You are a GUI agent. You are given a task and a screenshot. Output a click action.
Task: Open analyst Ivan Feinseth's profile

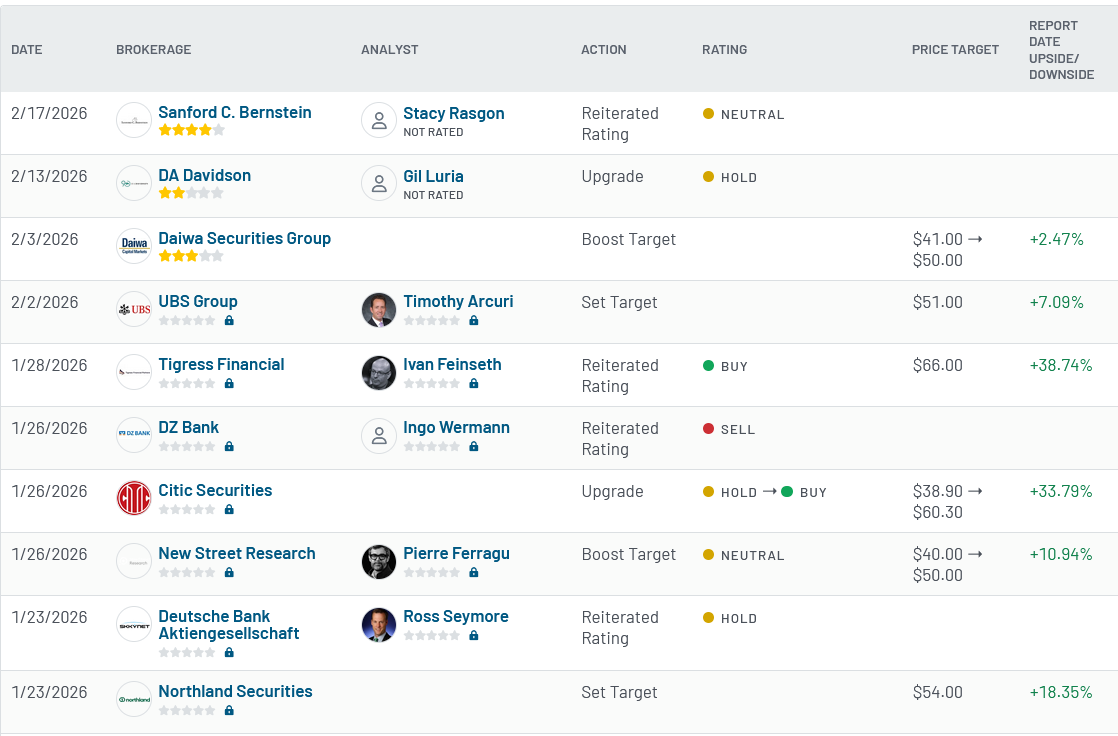(x=452, y=364)
